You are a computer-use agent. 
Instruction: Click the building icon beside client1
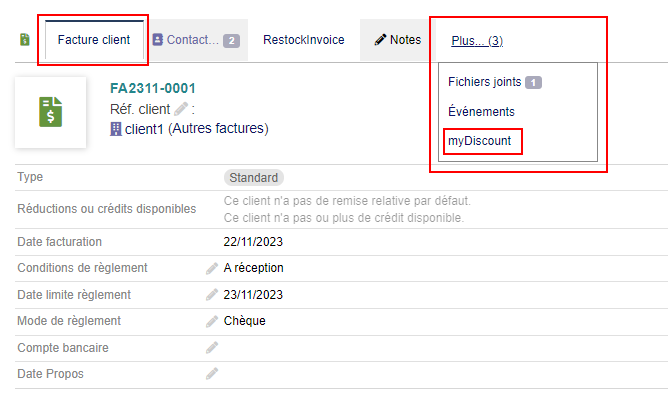coord(115,128)
